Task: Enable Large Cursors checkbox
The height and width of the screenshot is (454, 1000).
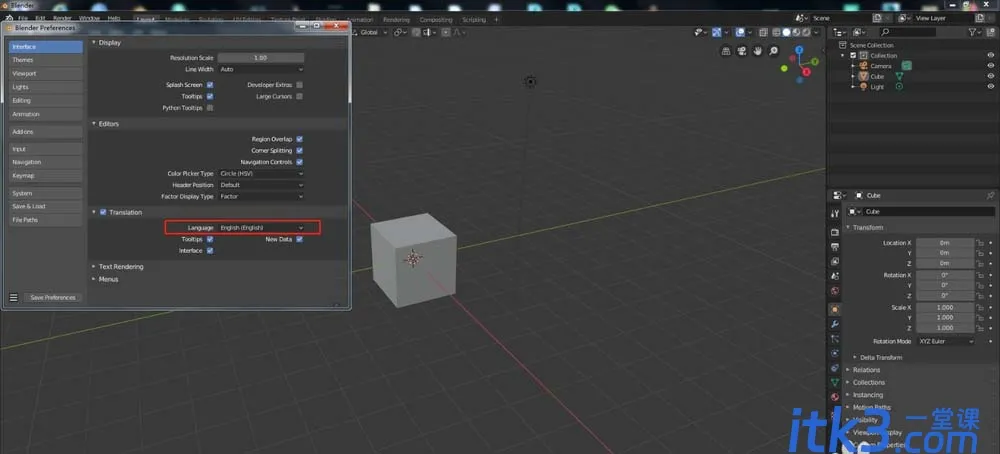Action: (299, 96)
